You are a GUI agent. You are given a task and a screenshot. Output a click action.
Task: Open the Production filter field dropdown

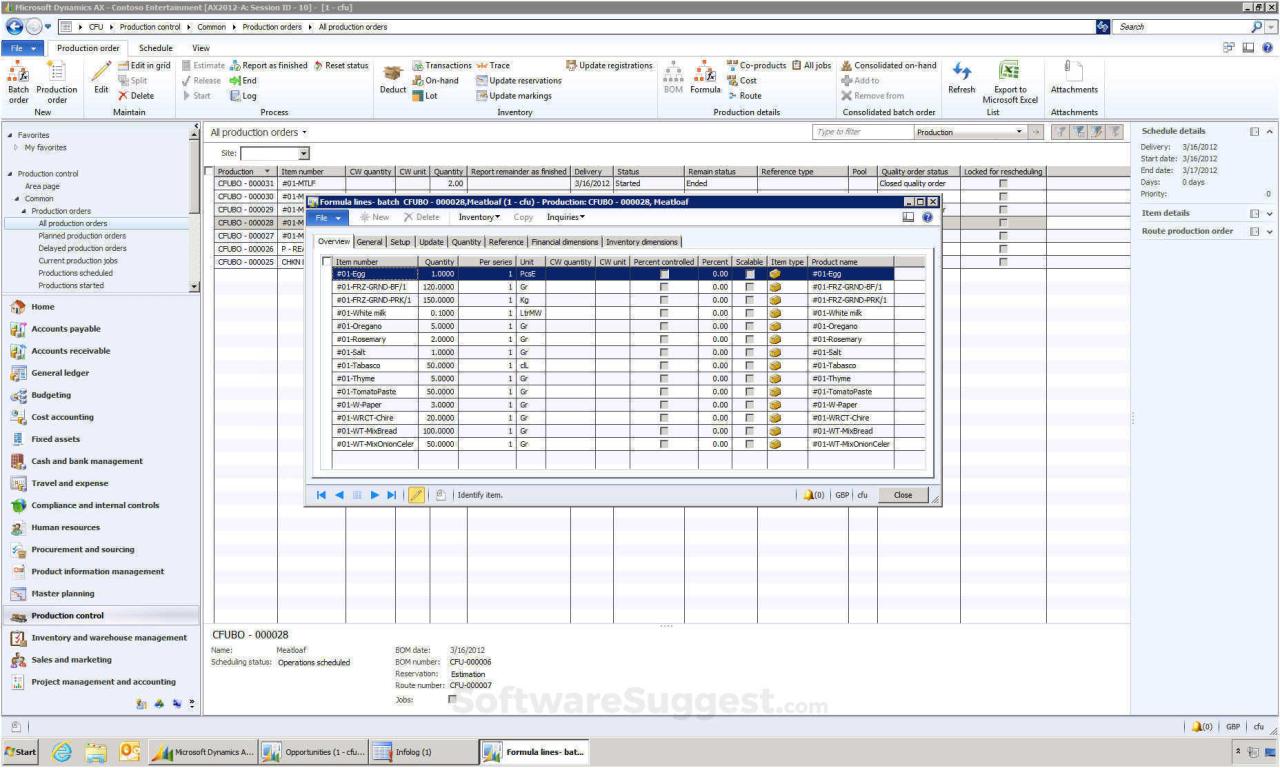[1019, 132]
